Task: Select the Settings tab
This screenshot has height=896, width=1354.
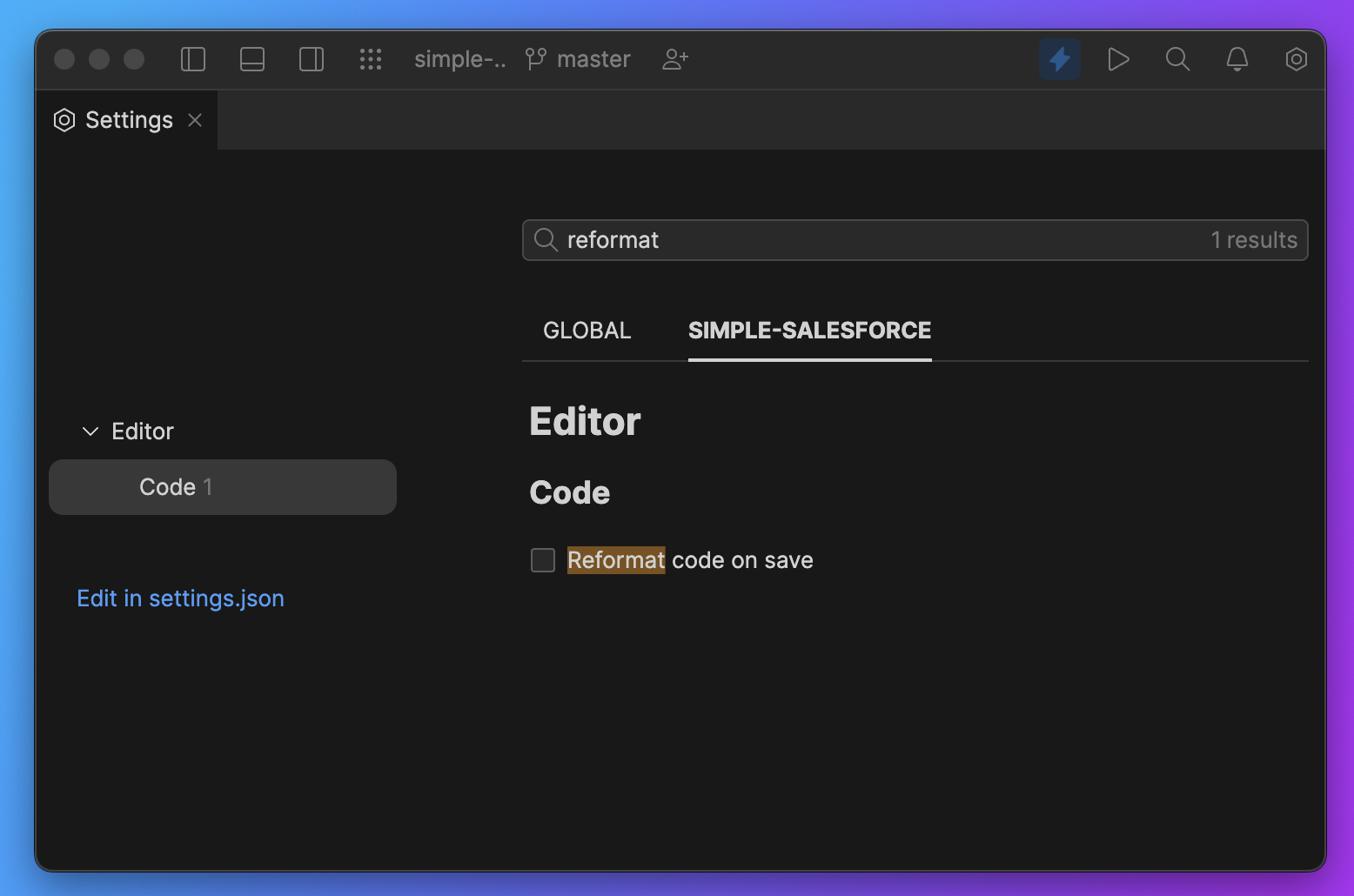Action: click(x=127, y=120)
